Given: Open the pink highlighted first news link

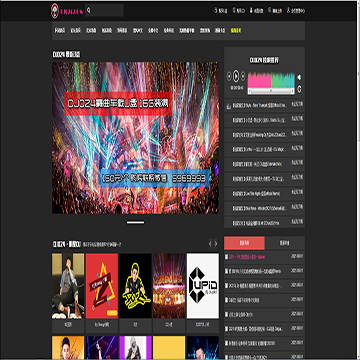Looking at the screenshot, I should 253,257.
